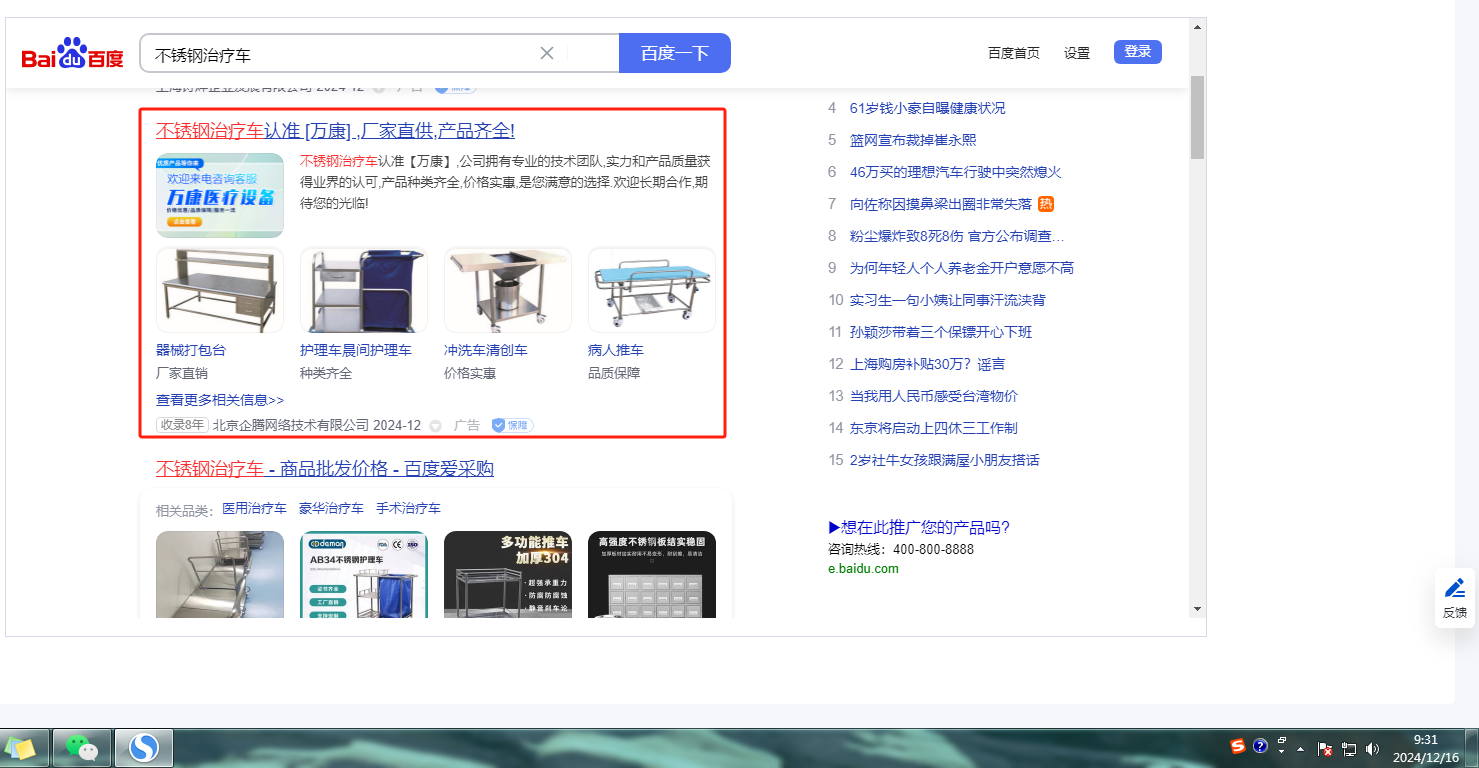This screenshot has height=768, width=1479.
Task: Open Action Center flag icon
Action: (1325, 748)
